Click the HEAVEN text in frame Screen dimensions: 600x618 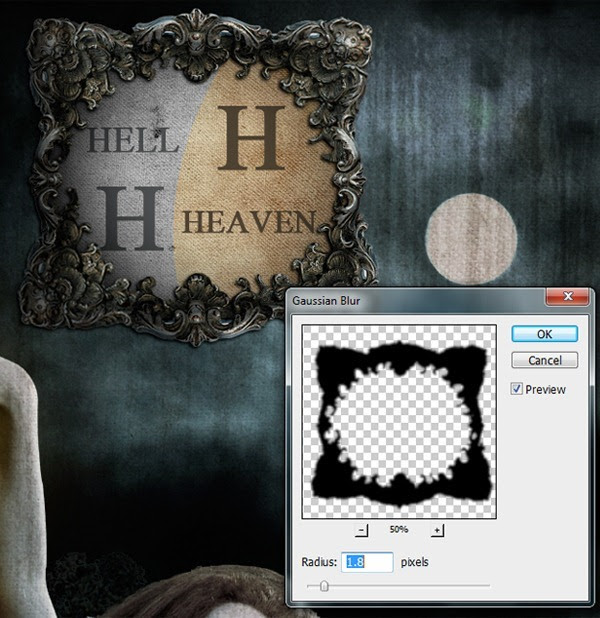pos(250,223)
